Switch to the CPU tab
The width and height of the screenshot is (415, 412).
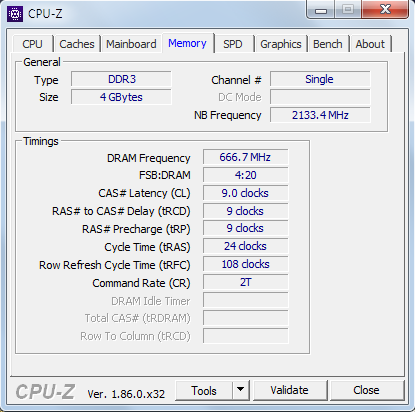(32, 44)
